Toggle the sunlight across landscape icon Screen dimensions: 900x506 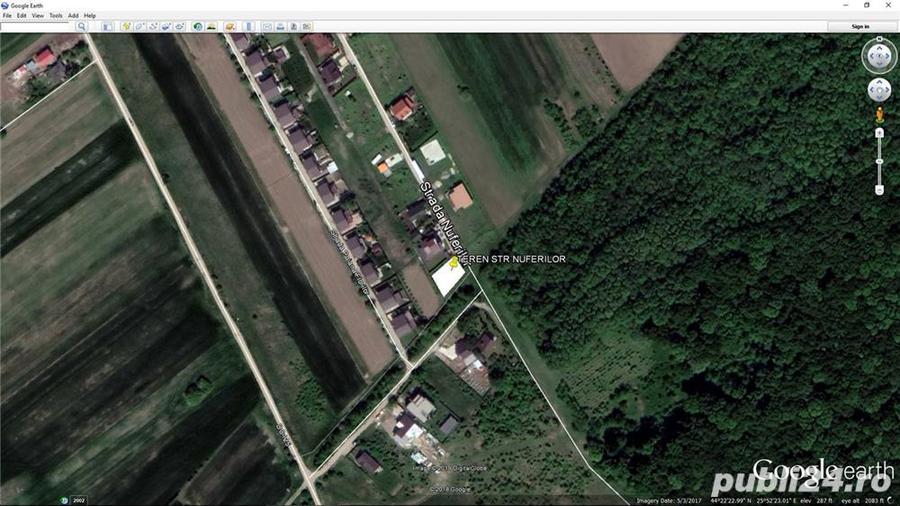[x=211, y=26]
